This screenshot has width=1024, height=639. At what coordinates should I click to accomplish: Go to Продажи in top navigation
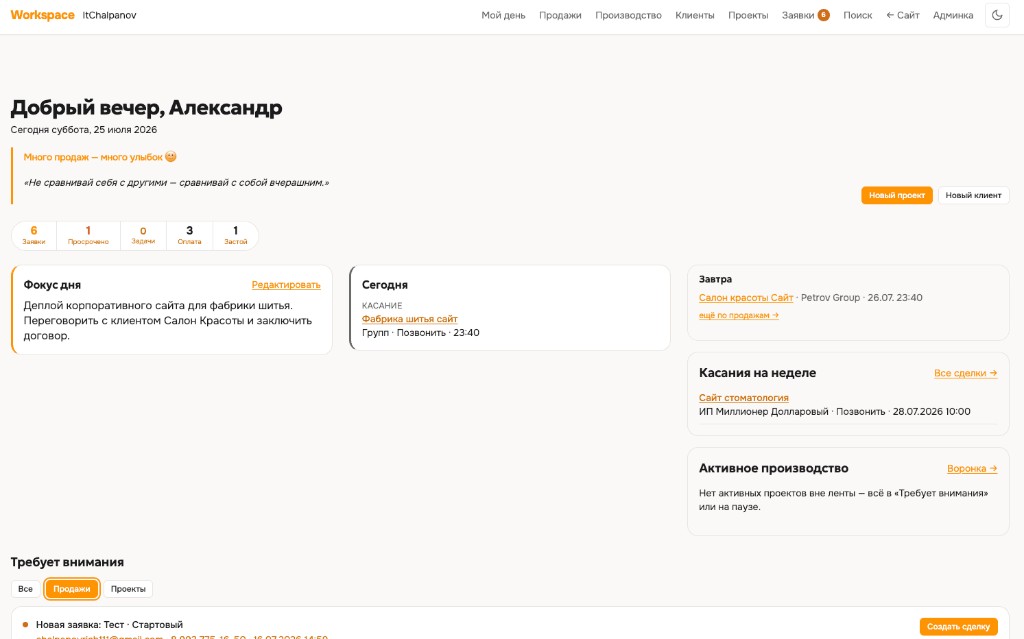click(x=560, y=15)
